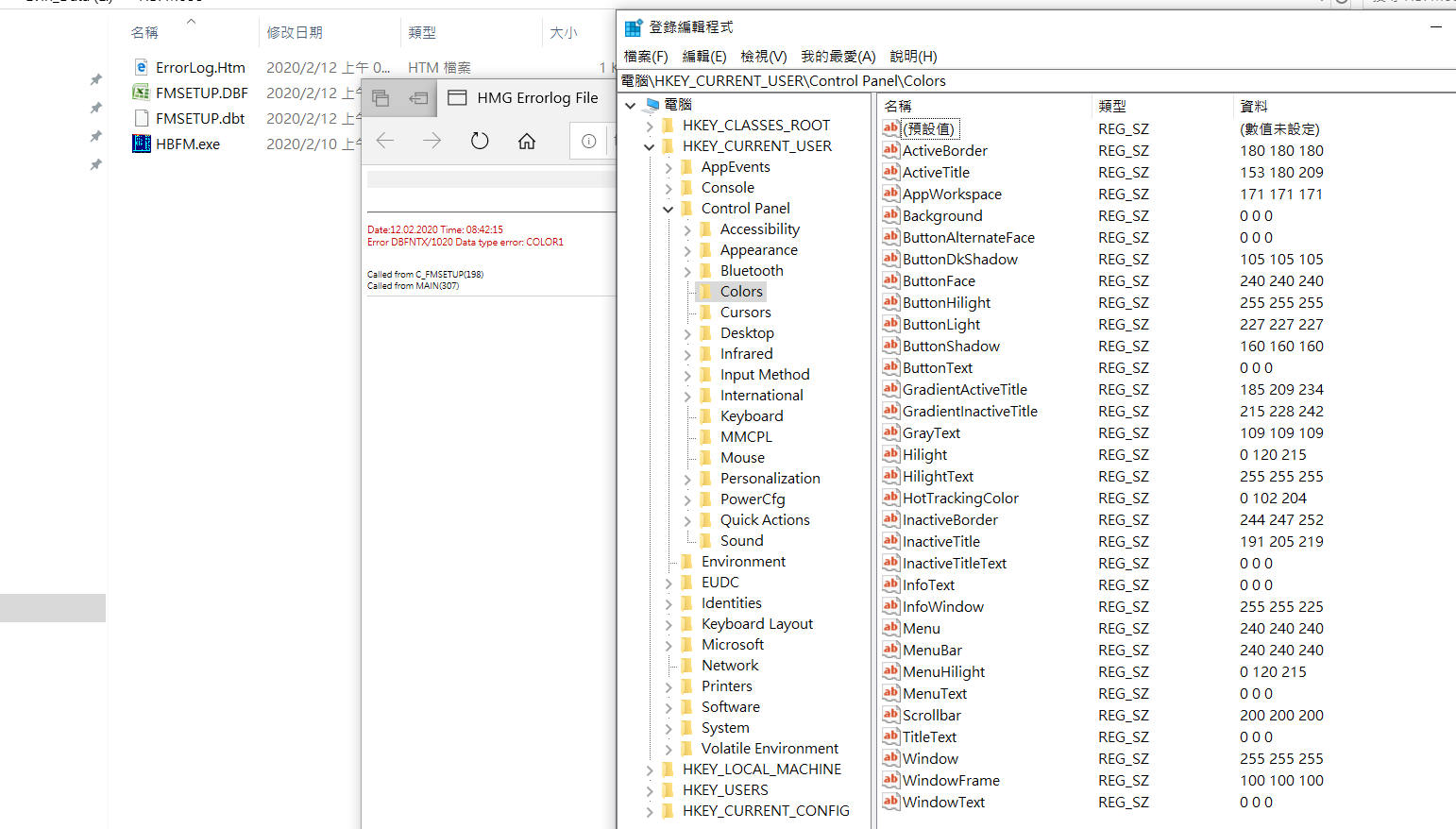The height and width of the screenshot is (829, 1456).
Task: Open the 編輯(E) menu
Action: pos(704,57)
